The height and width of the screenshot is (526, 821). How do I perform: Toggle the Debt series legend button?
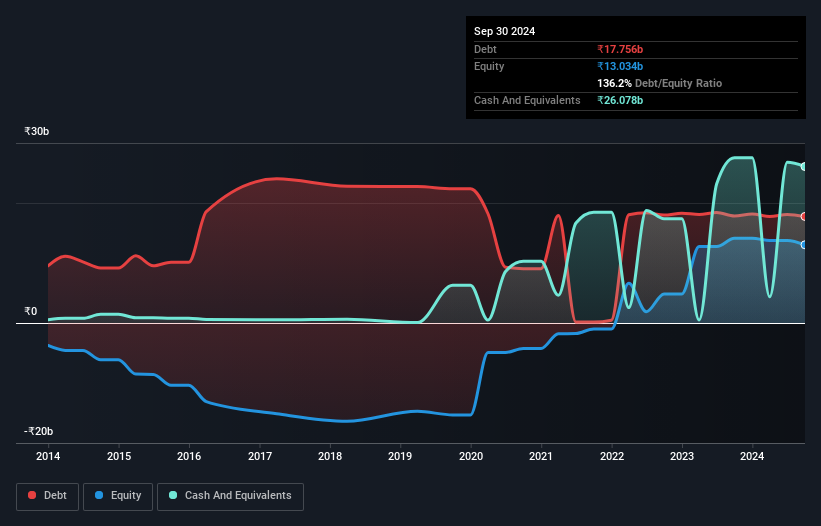48,496
